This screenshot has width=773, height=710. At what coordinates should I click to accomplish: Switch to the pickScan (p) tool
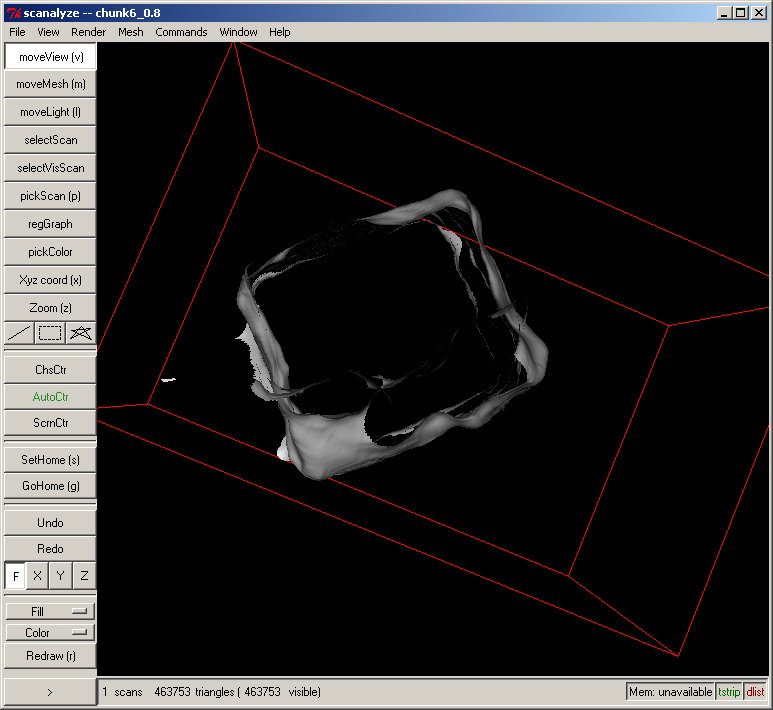[50, 196]
